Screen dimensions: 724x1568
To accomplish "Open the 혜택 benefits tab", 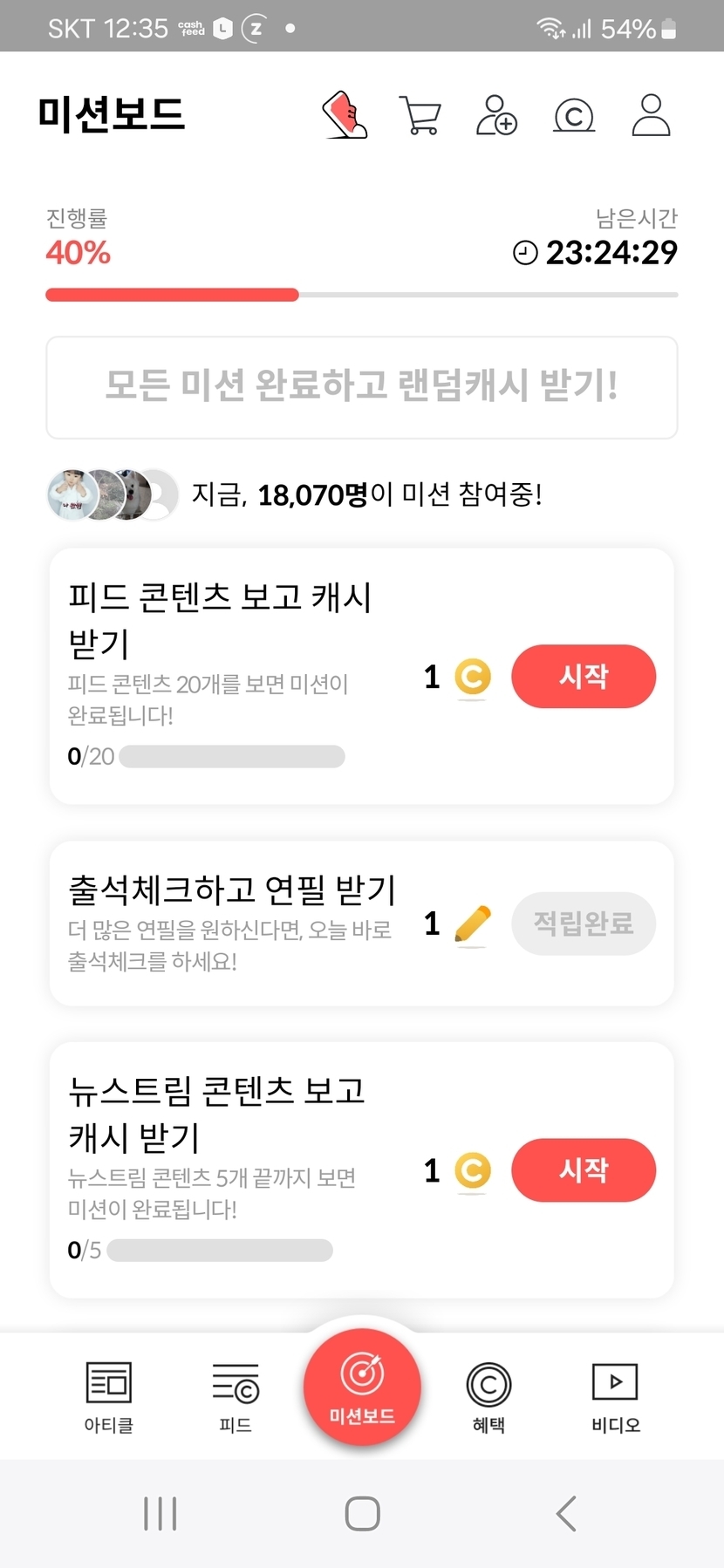I will coord(488,1397).
